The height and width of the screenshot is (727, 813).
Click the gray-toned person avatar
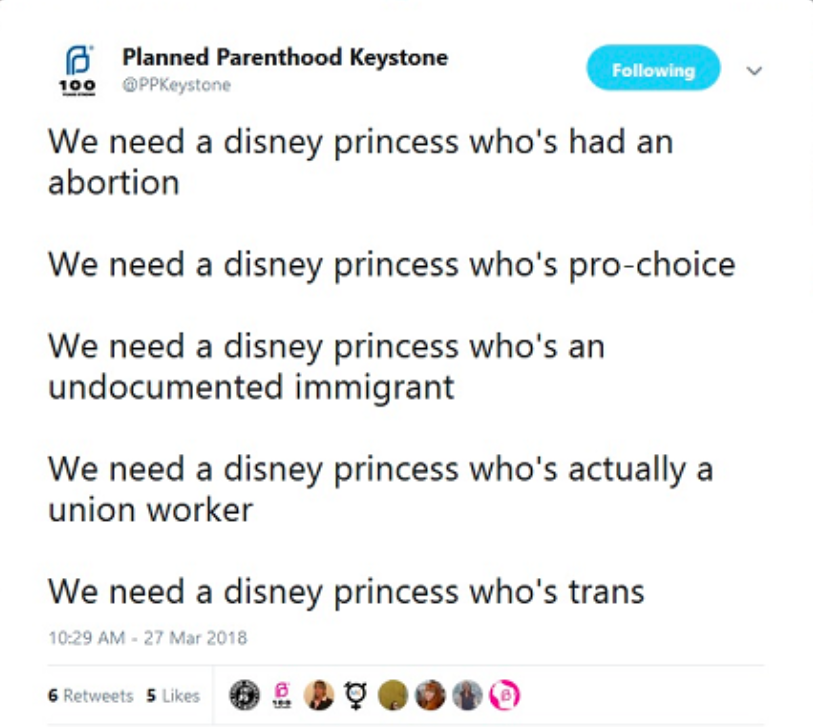tap(467, 695)
